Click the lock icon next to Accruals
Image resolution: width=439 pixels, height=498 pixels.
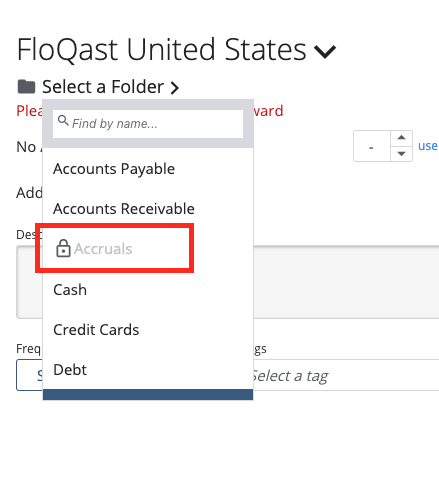tap(63, 248)
